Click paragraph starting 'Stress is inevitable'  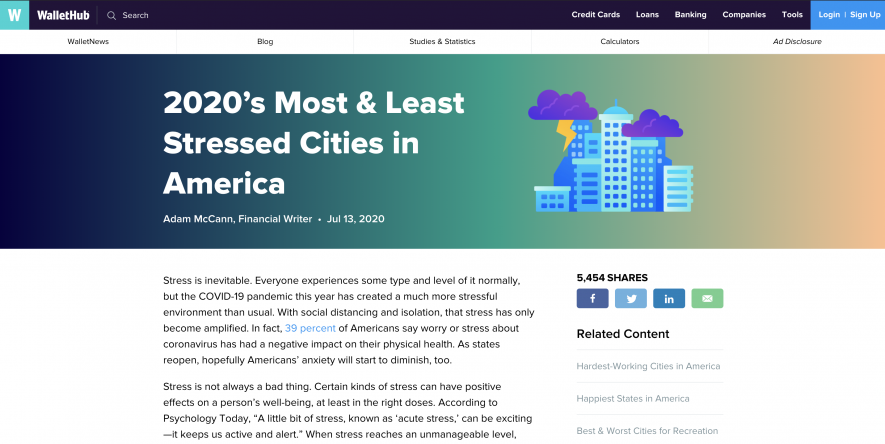(x=349, y=320)
